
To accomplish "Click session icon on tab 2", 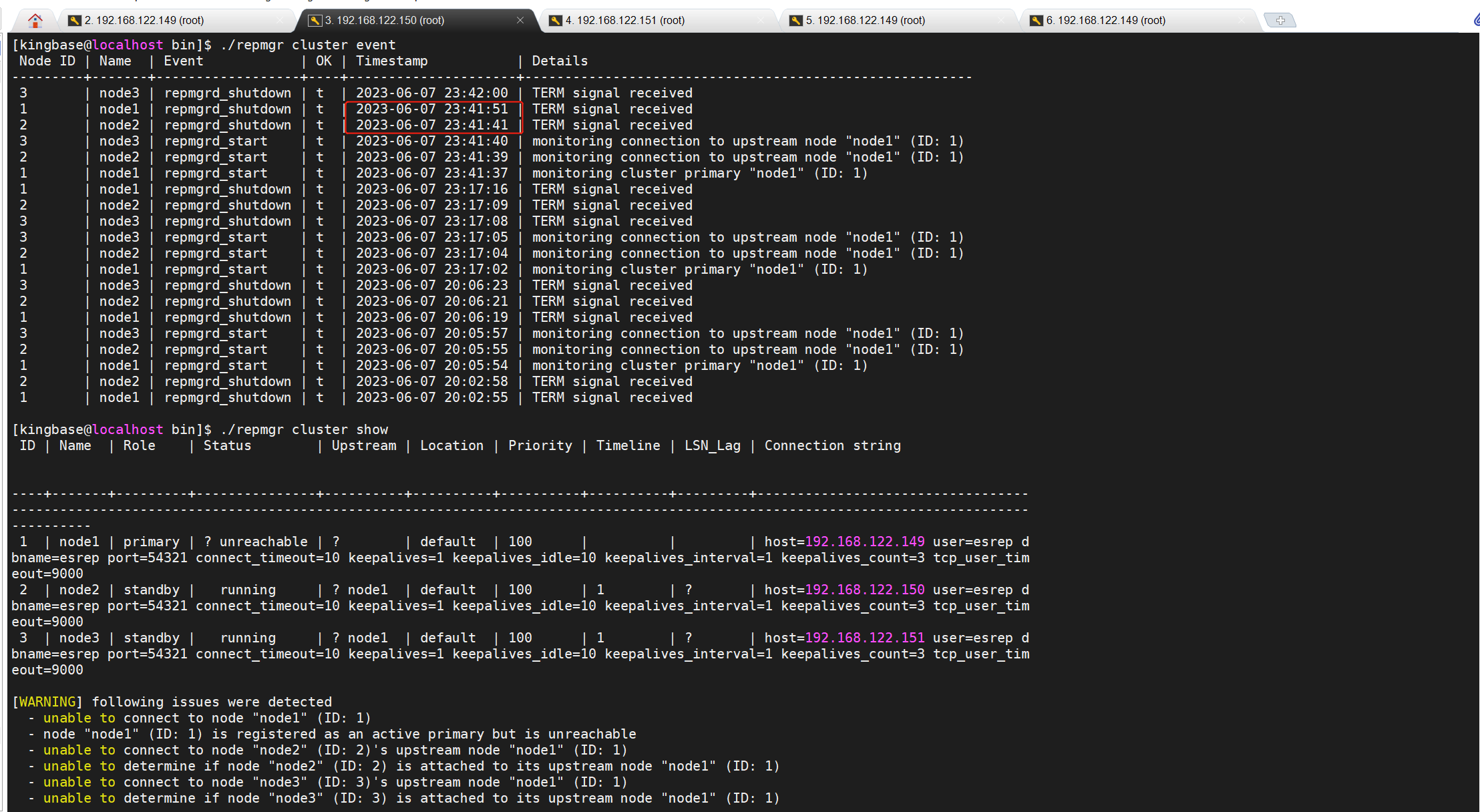I will [75, 21].
